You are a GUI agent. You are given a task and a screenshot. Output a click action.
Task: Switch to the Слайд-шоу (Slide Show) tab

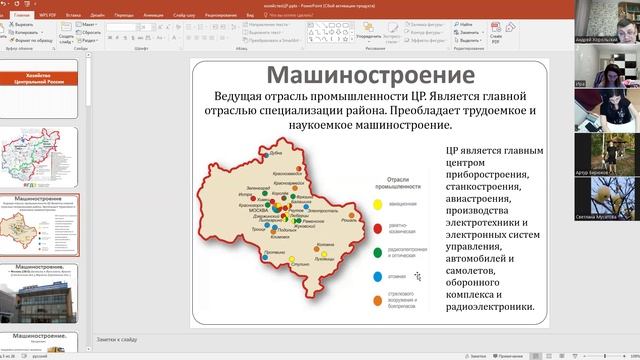click(x=184, y=15)
